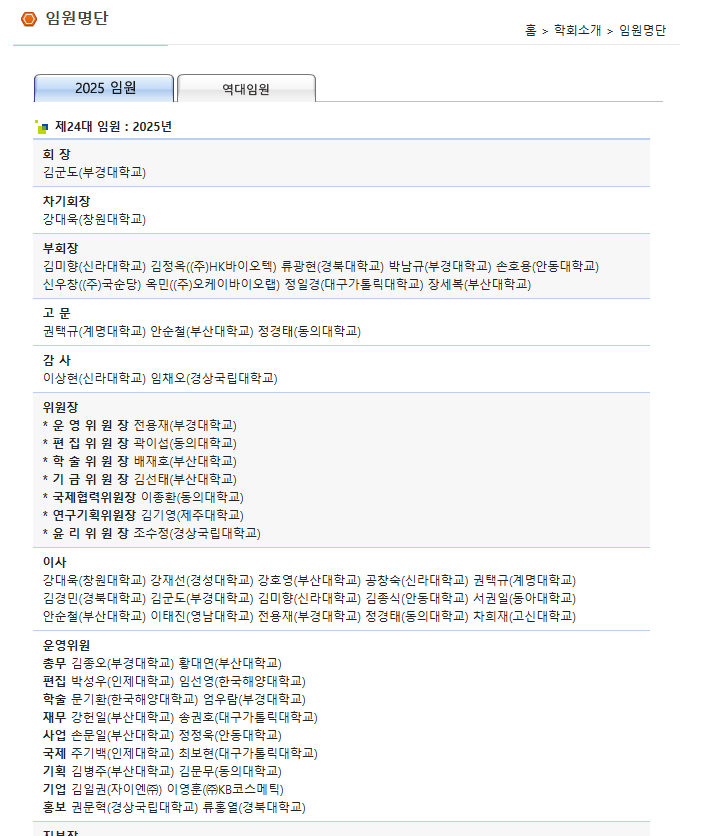Click the 차기회장 section heading
Screen dimensions: 716x836
[66, 201]
